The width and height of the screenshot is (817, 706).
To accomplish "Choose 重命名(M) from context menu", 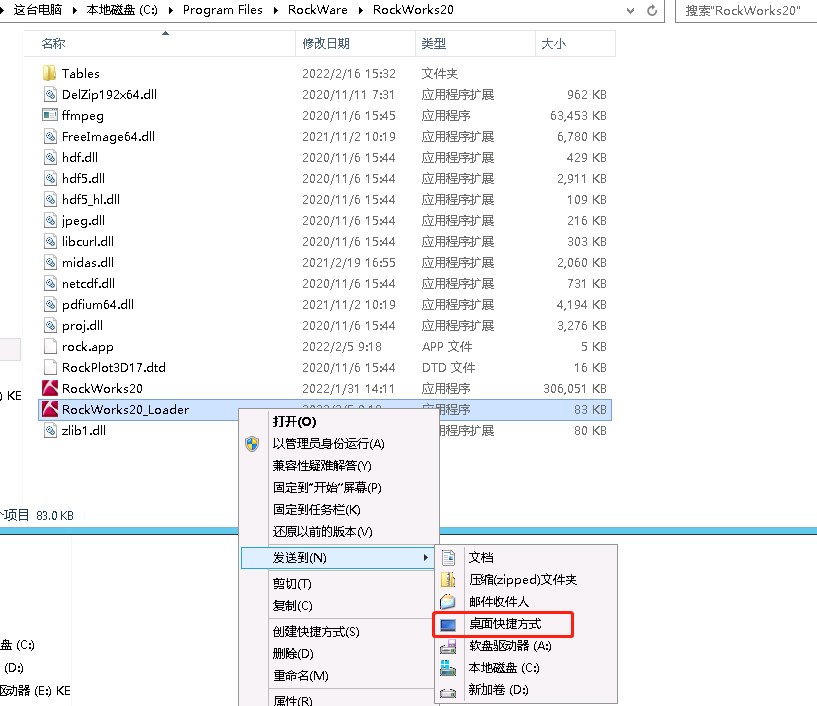I will click(x=301, y=676).
